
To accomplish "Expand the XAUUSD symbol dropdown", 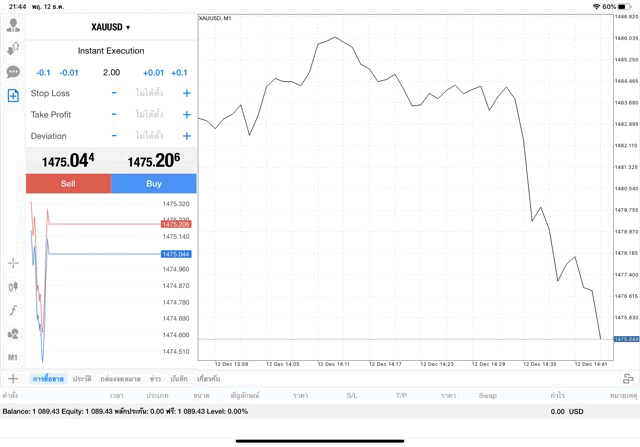I will pyautogui.click(x=111, y=27).
